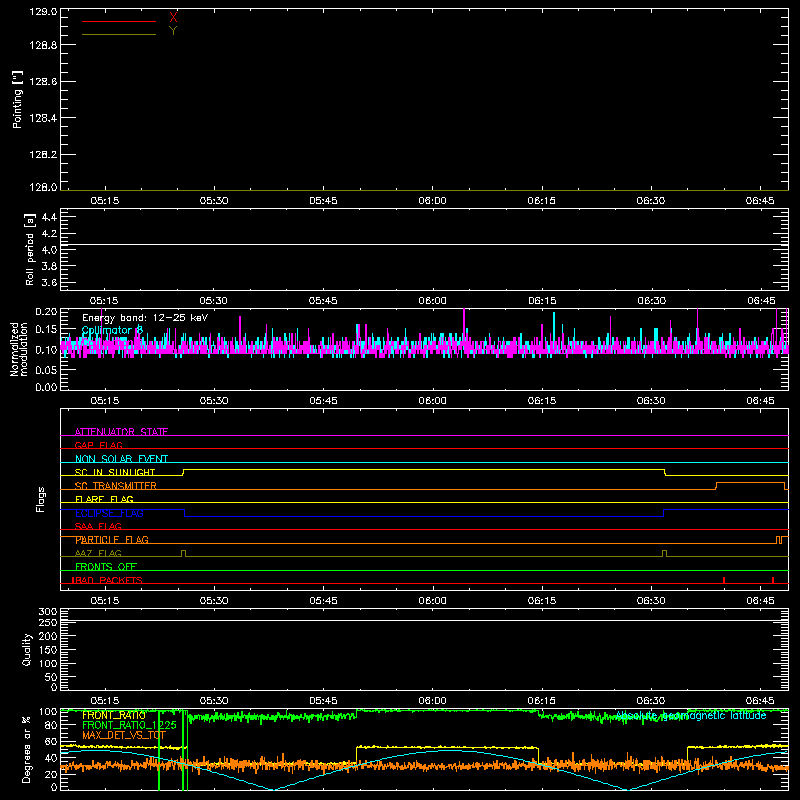800x800 pixels.
Task: Click the olive Y legend line
Action: click(118, 35)
